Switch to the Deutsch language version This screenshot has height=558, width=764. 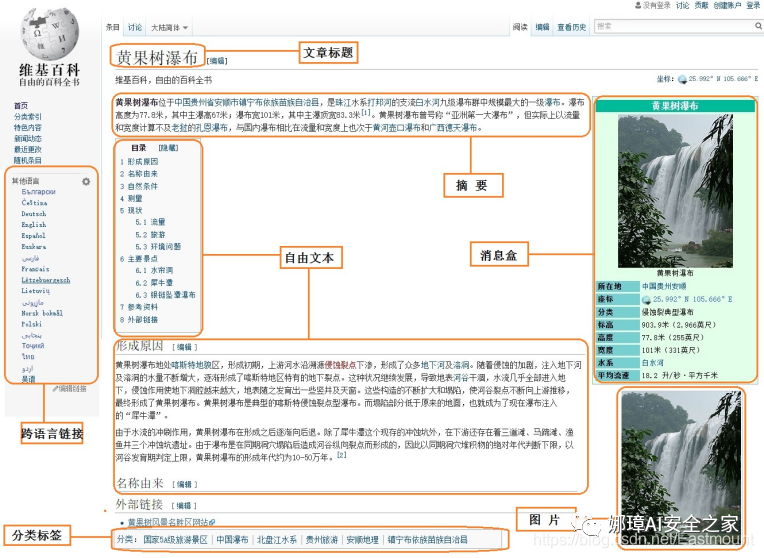pyautogui.click(x=34, y=214)
